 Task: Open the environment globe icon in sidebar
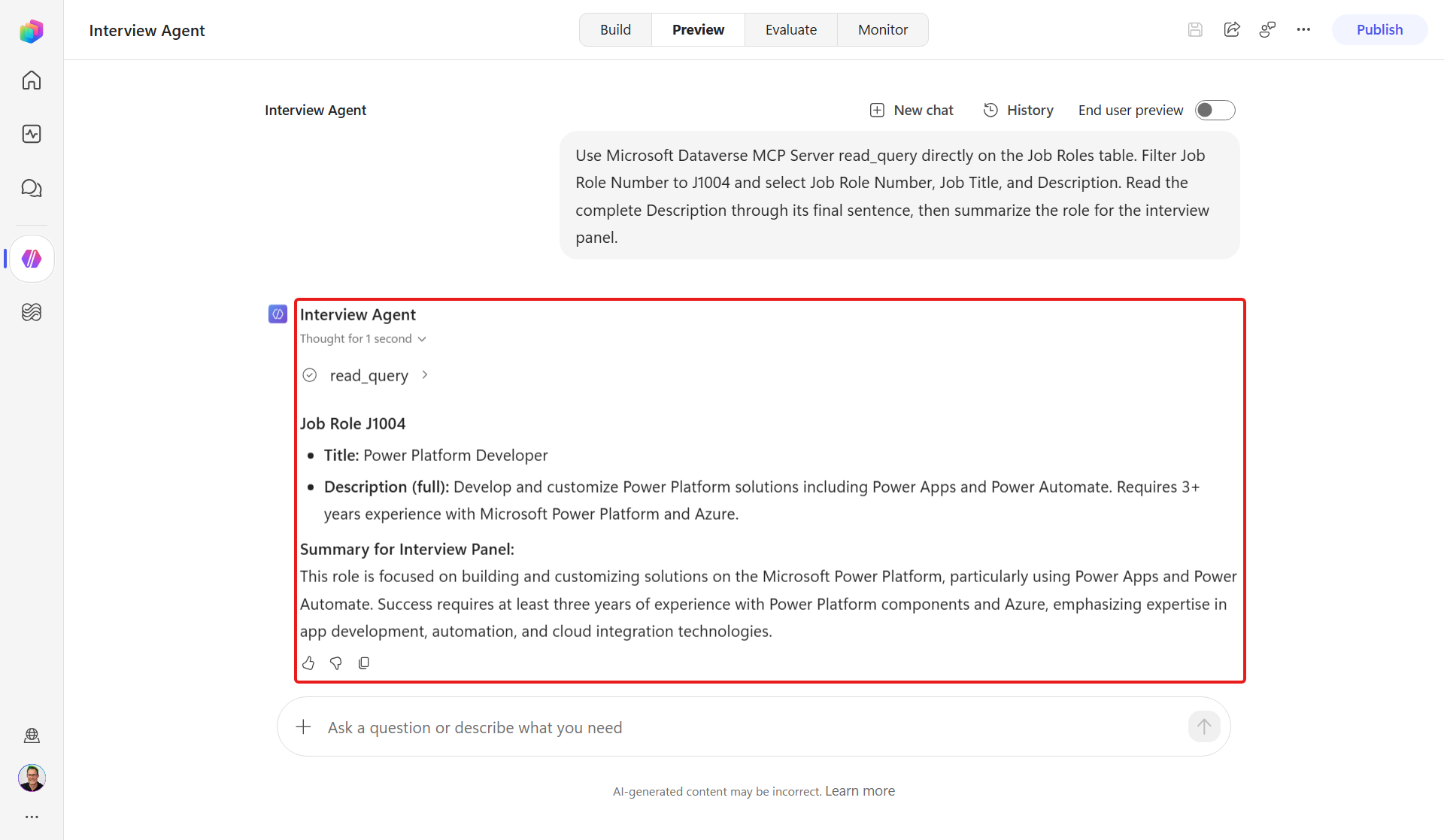point(32,735)
